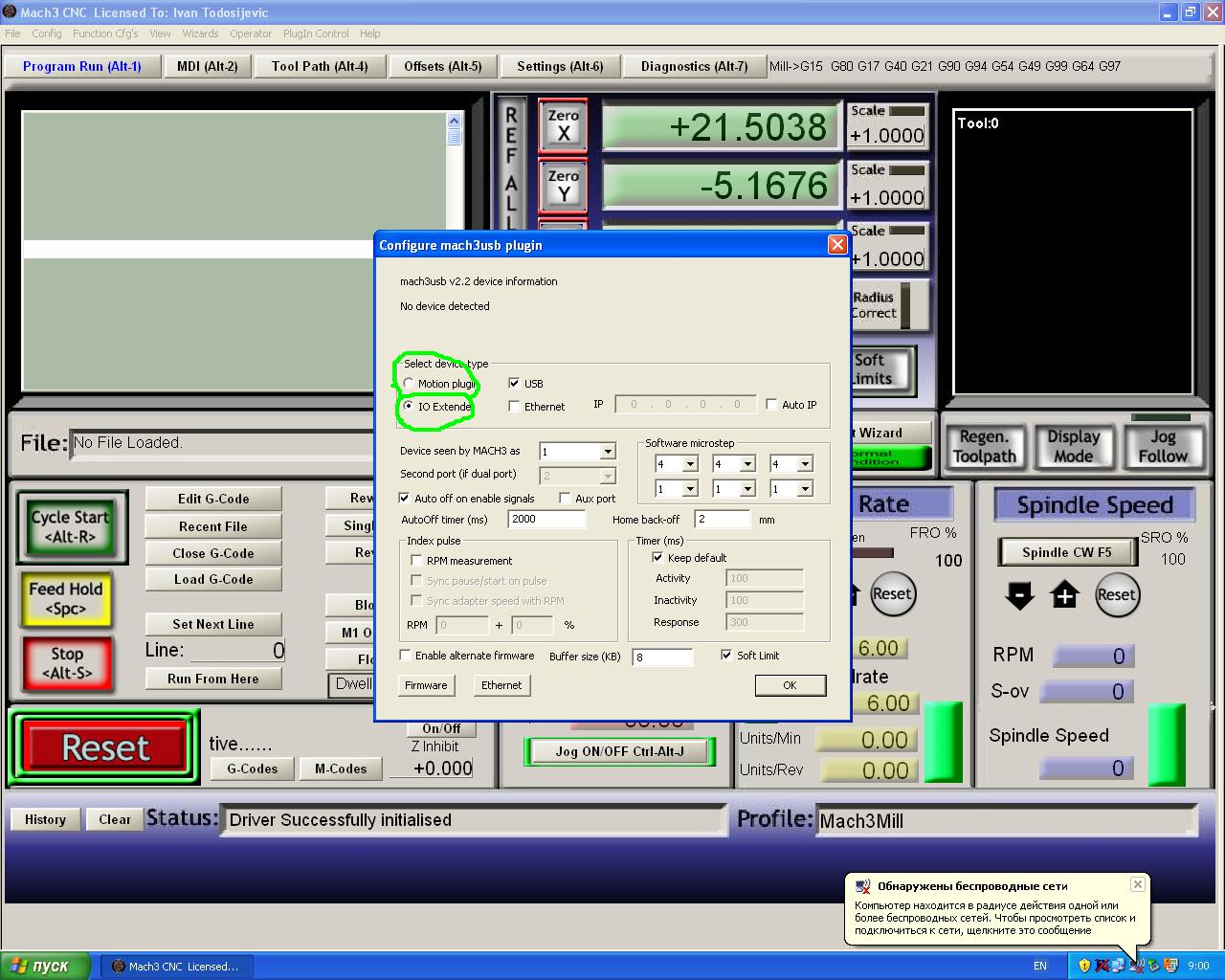Screen dimensions: 1225x980
Task: Click the Ethernet button beside Firmware
Action: click(501, 685)
